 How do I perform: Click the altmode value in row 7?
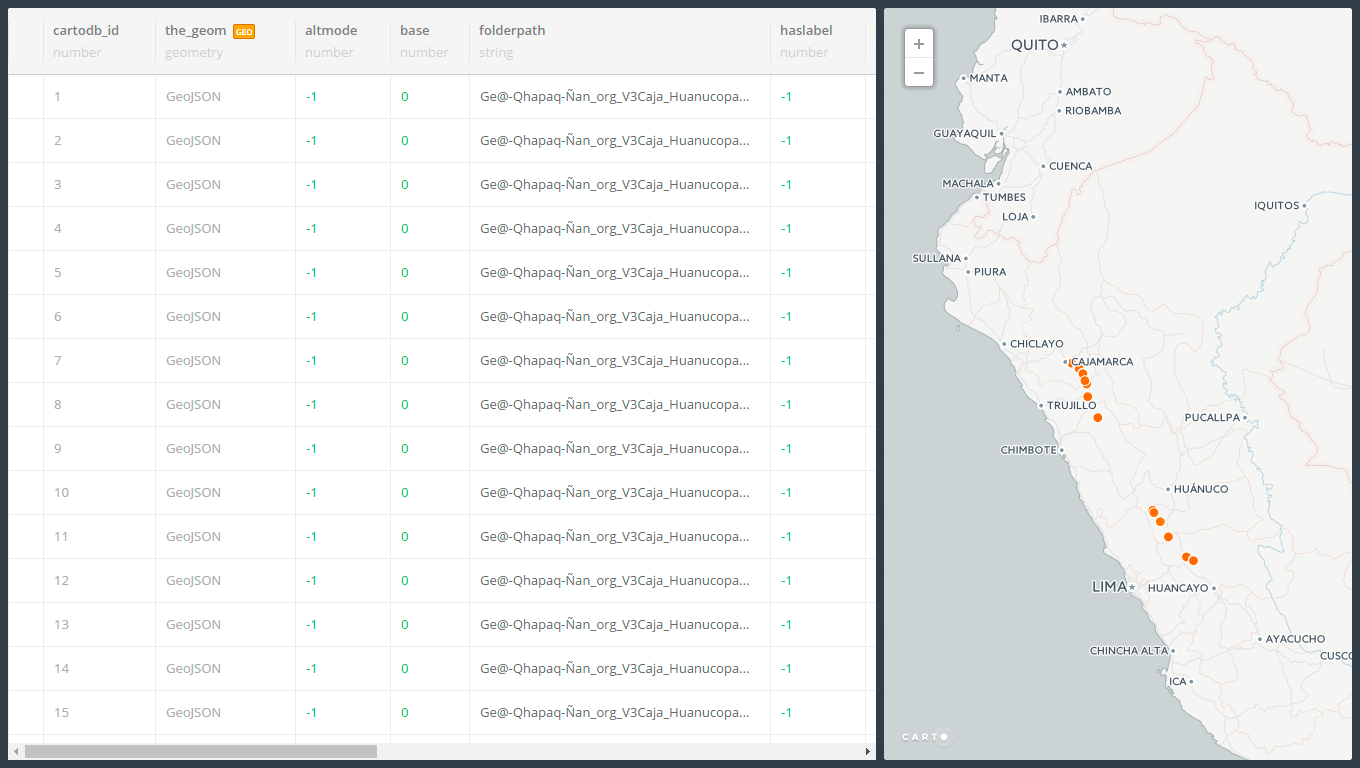(311, 361)
